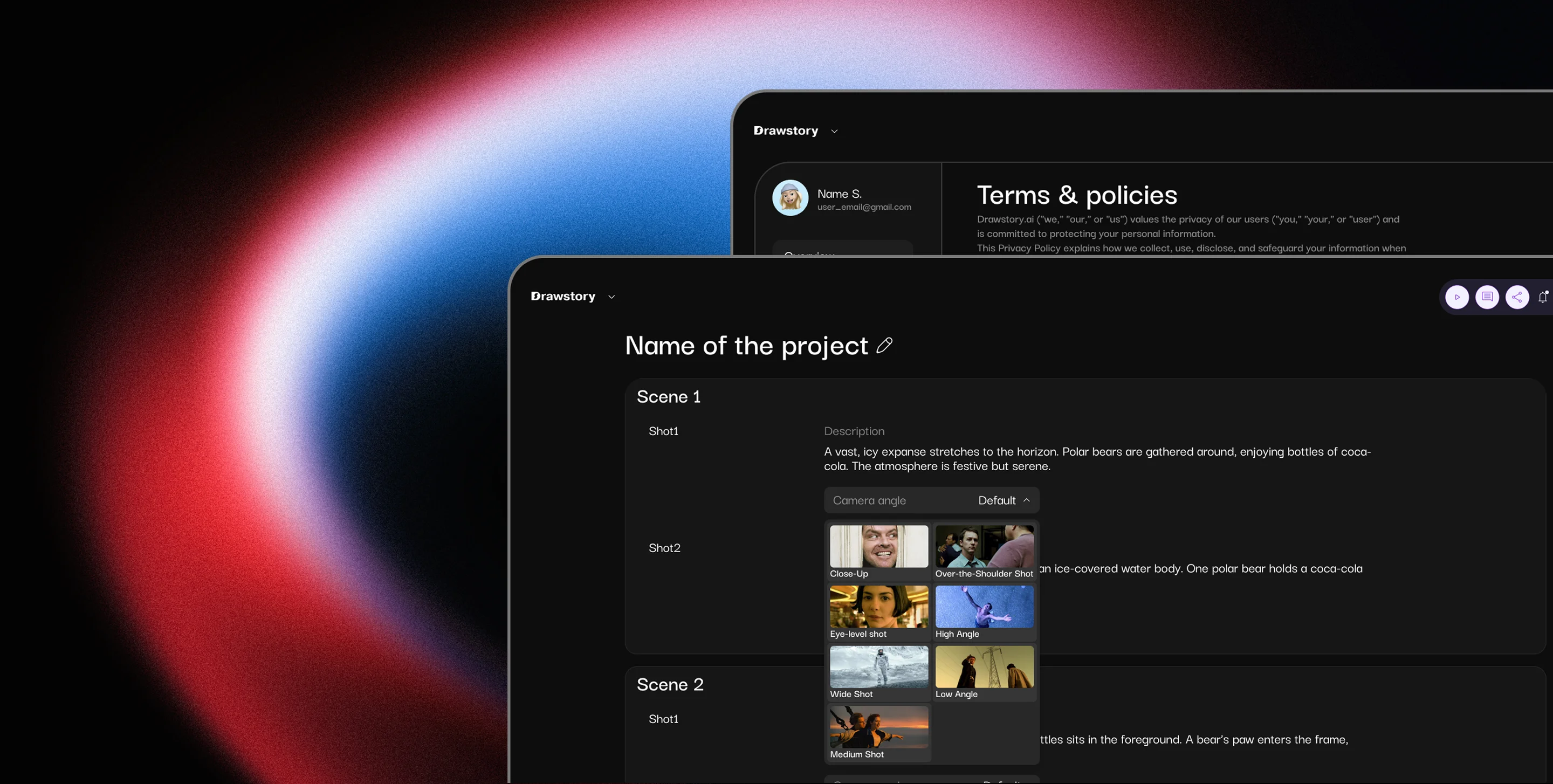Click the "Name of the project" title
1553x784 pixels.
click(x=746, y=346)
